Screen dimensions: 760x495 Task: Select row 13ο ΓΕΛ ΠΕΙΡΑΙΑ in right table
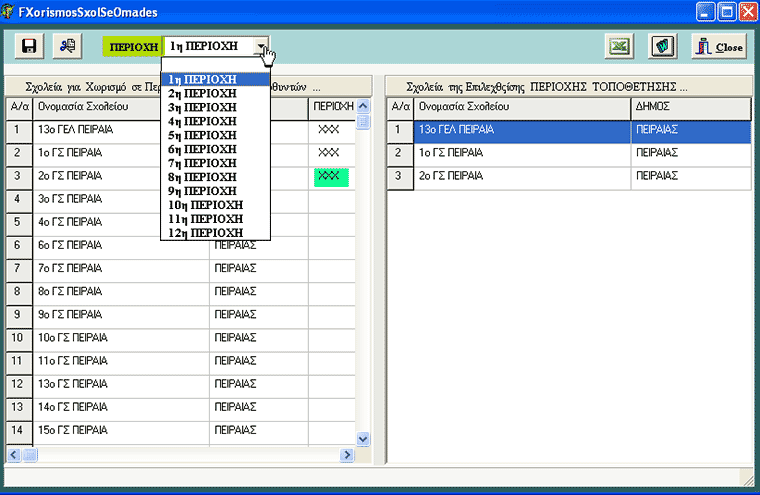click(522, 130)
